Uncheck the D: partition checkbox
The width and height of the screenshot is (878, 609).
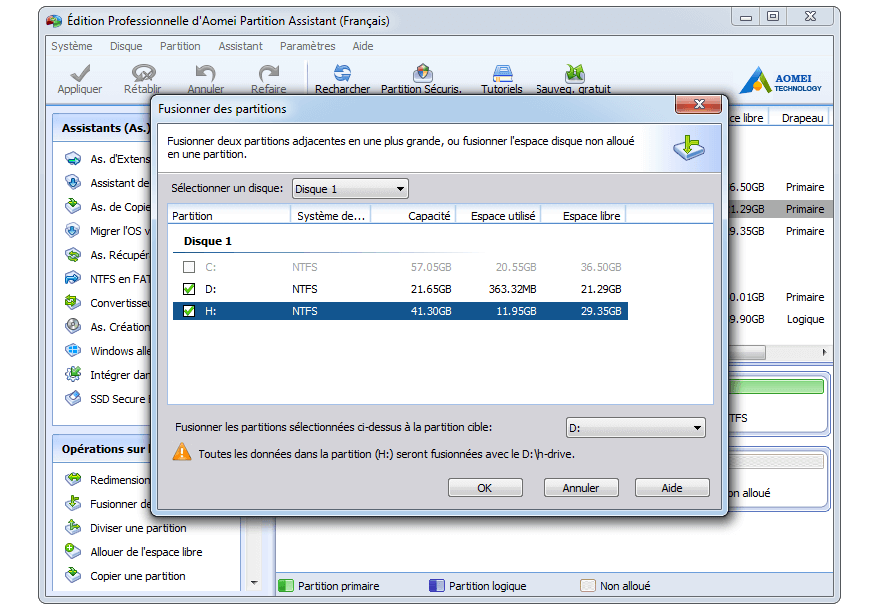(x=189, y=289)
